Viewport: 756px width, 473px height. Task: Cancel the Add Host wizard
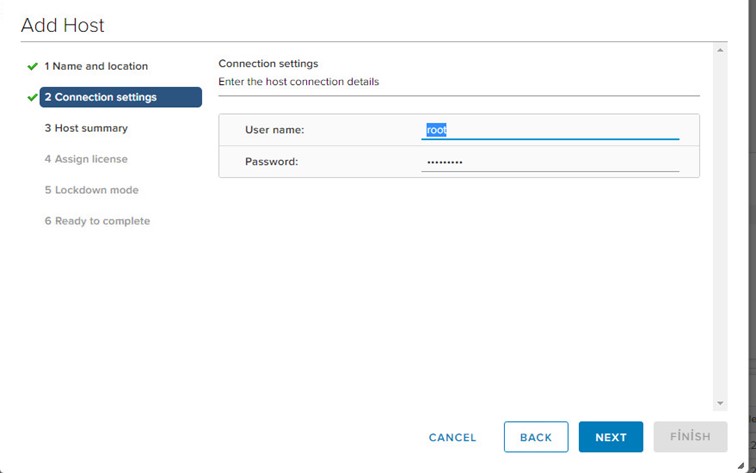tap(452, 437)
